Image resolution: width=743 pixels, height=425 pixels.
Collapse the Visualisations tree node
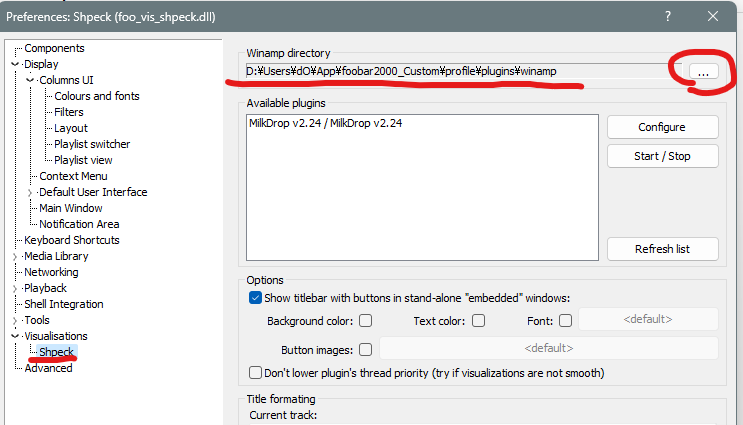15,336
